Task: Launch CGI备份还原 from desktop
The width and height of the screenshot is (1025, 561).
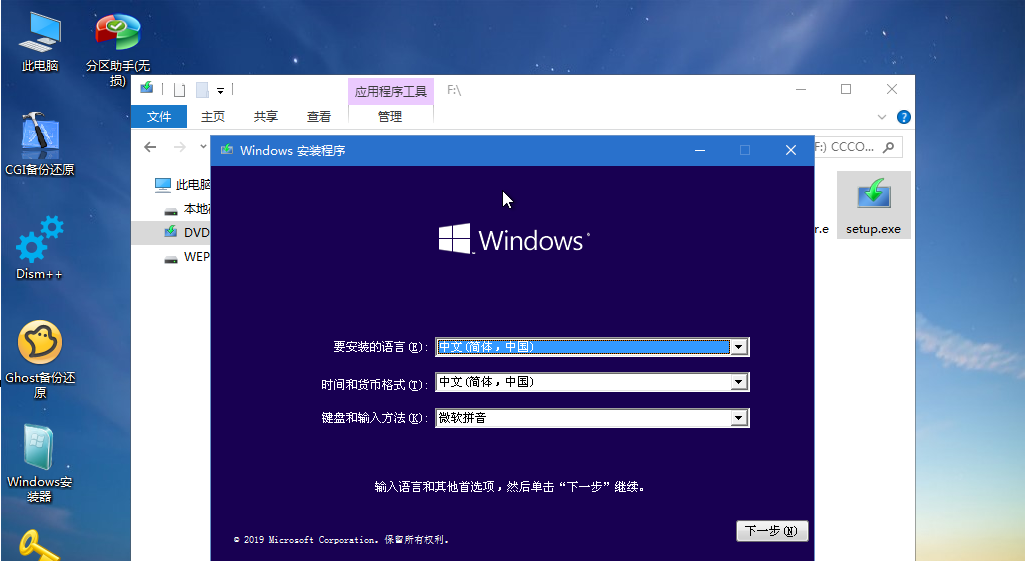Action: pyautogui.click(x=40, y=144)
